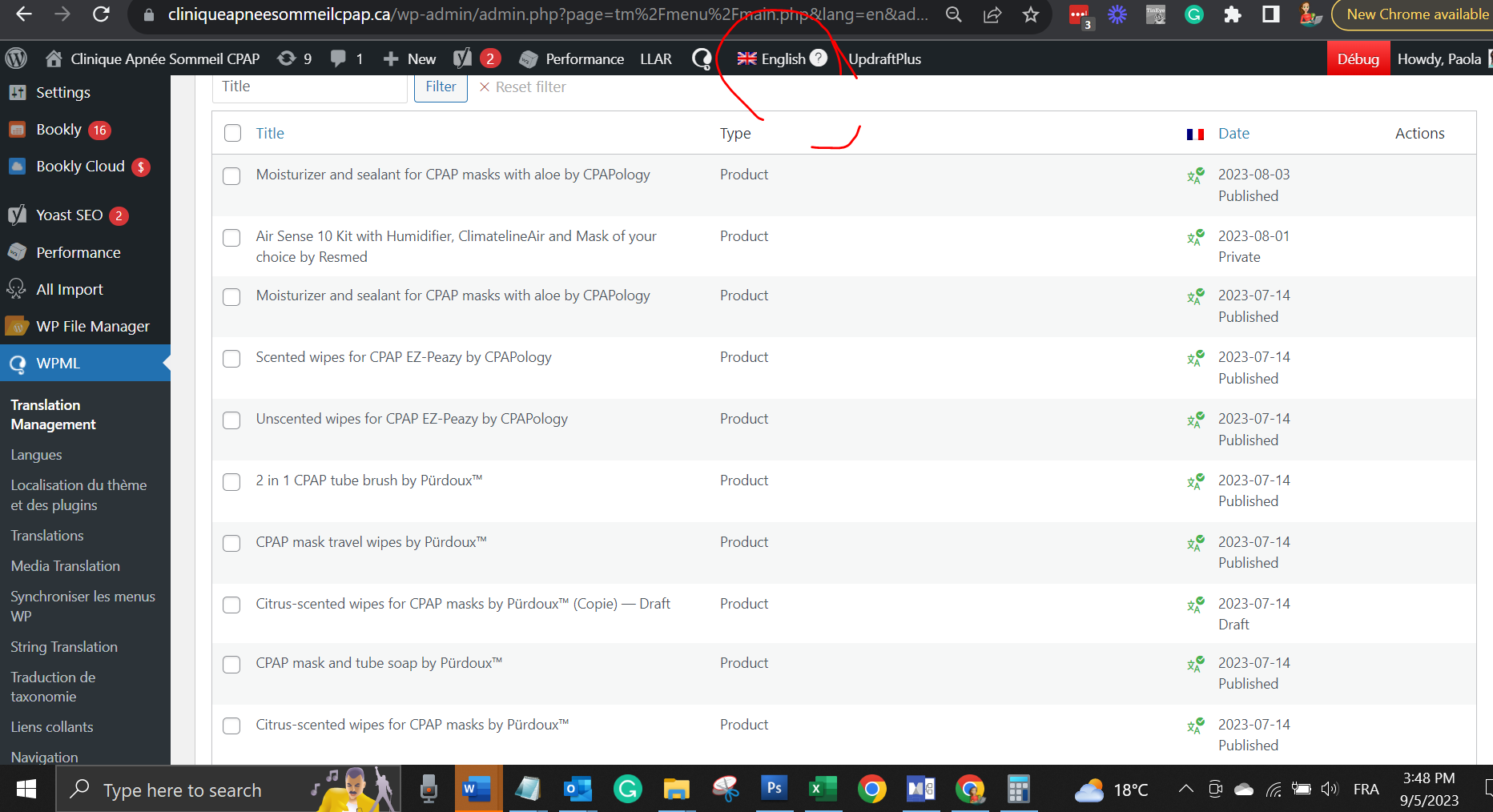This screenshot has width=1493, height=812.
Task: Click the Filter button
Action: tap(441, 86)
